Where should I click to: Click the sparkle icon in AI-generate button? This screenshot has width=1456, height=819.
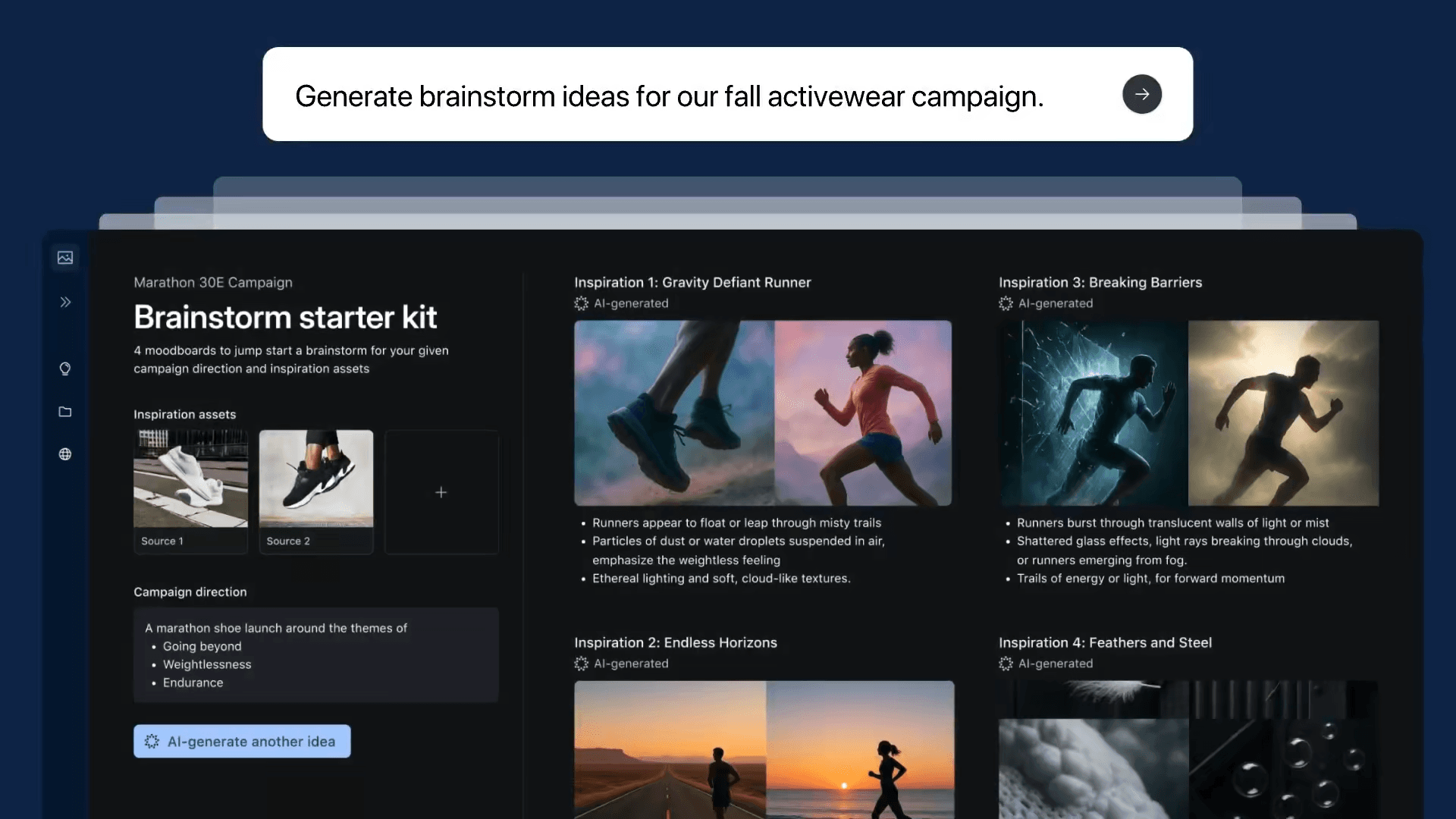pyautogui.click(x=152, y=741)
